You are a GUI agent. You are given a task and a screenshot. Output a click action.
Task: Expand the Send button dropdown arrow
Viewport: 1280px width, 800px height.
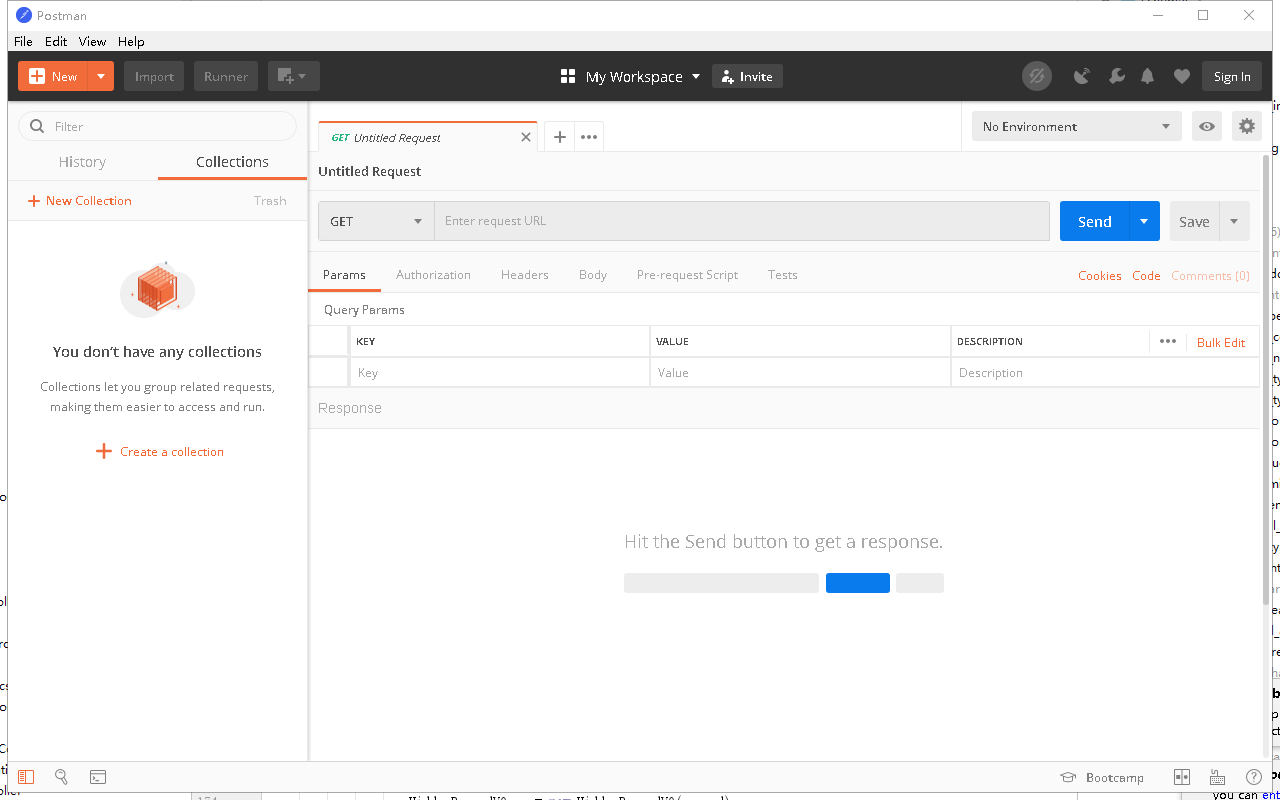tap(1144, 221)
